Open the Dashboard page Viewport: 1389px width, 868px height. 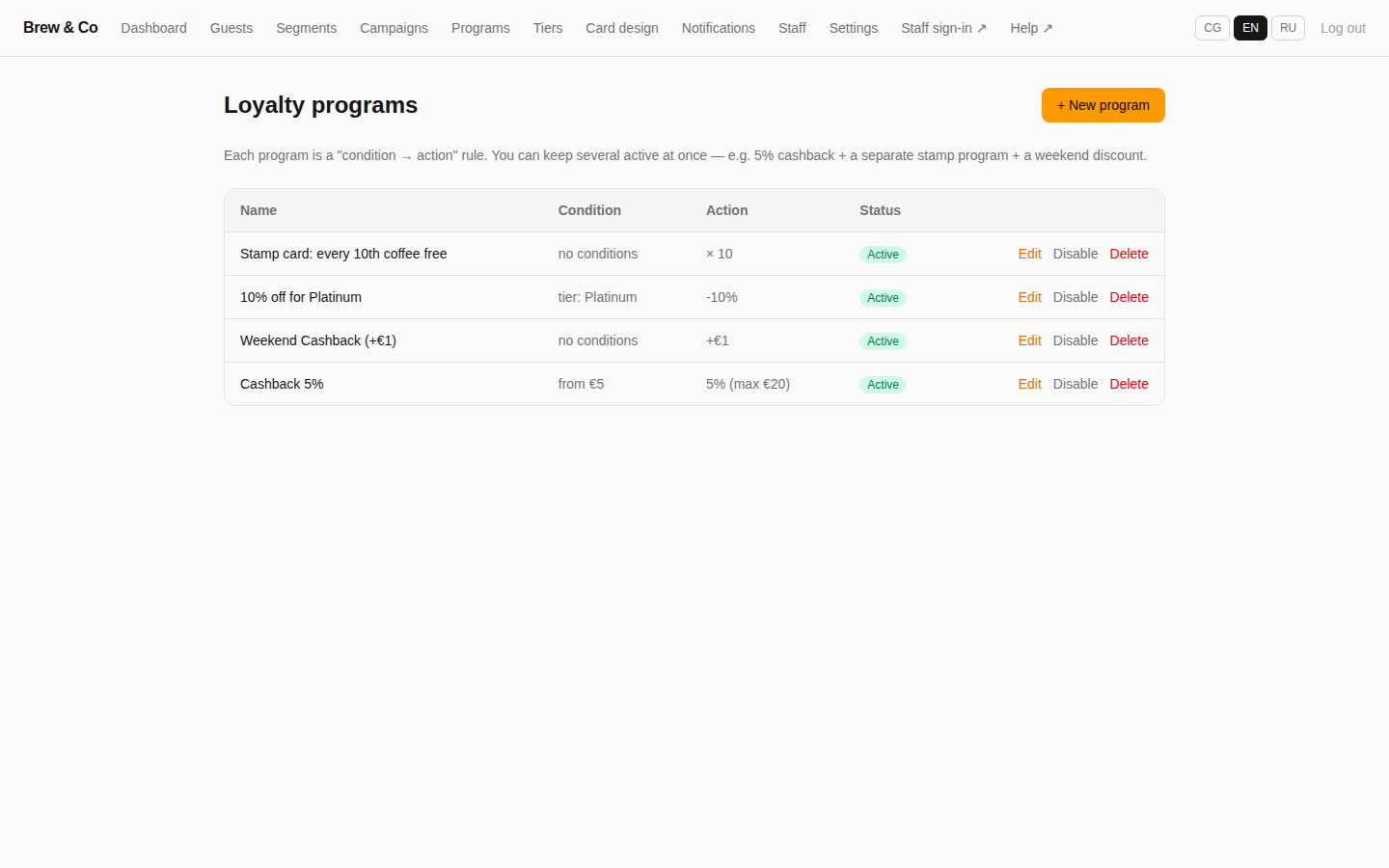tap(153, 28)
